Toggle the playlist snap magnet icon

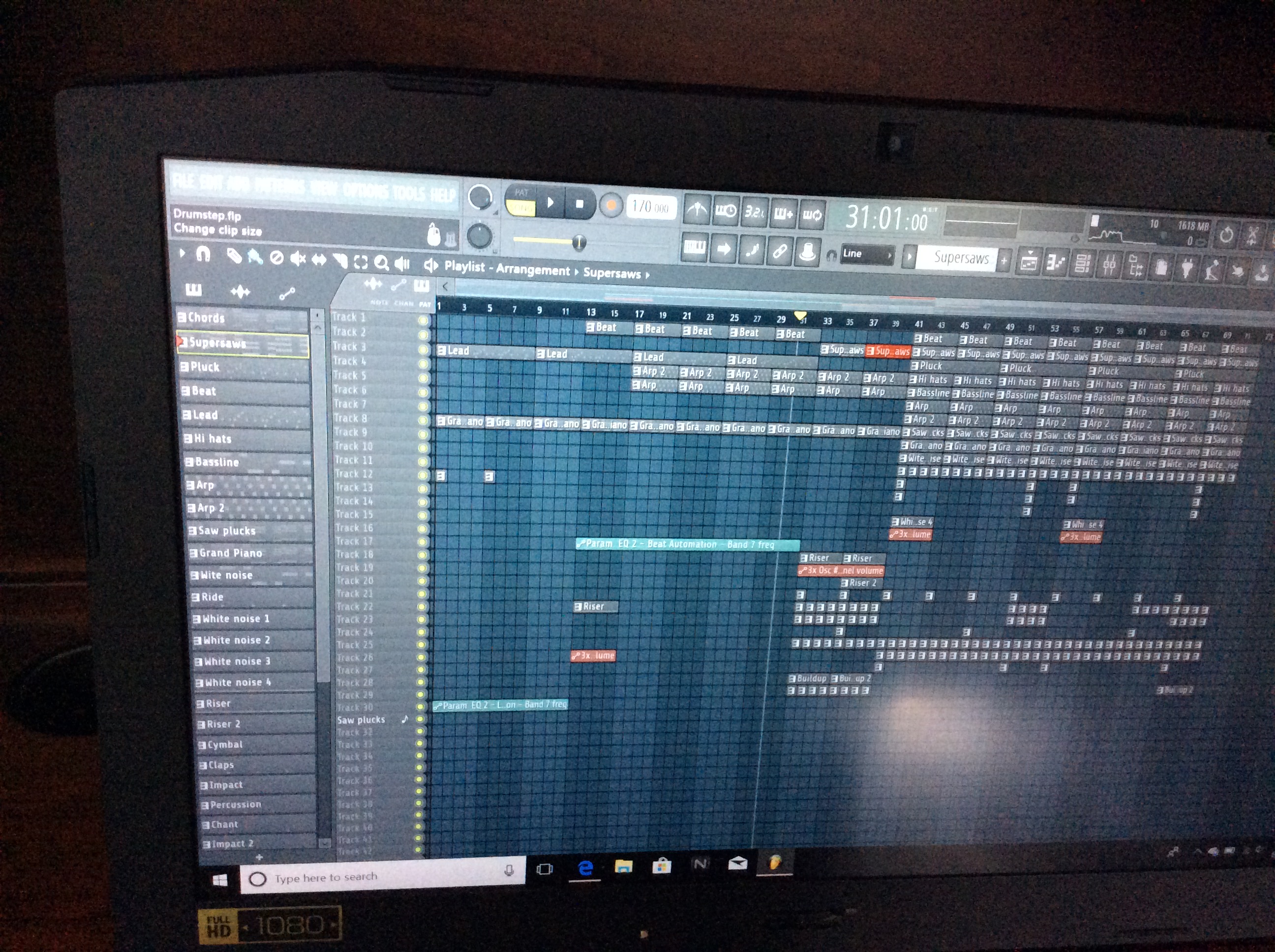(x=203, y=254)
